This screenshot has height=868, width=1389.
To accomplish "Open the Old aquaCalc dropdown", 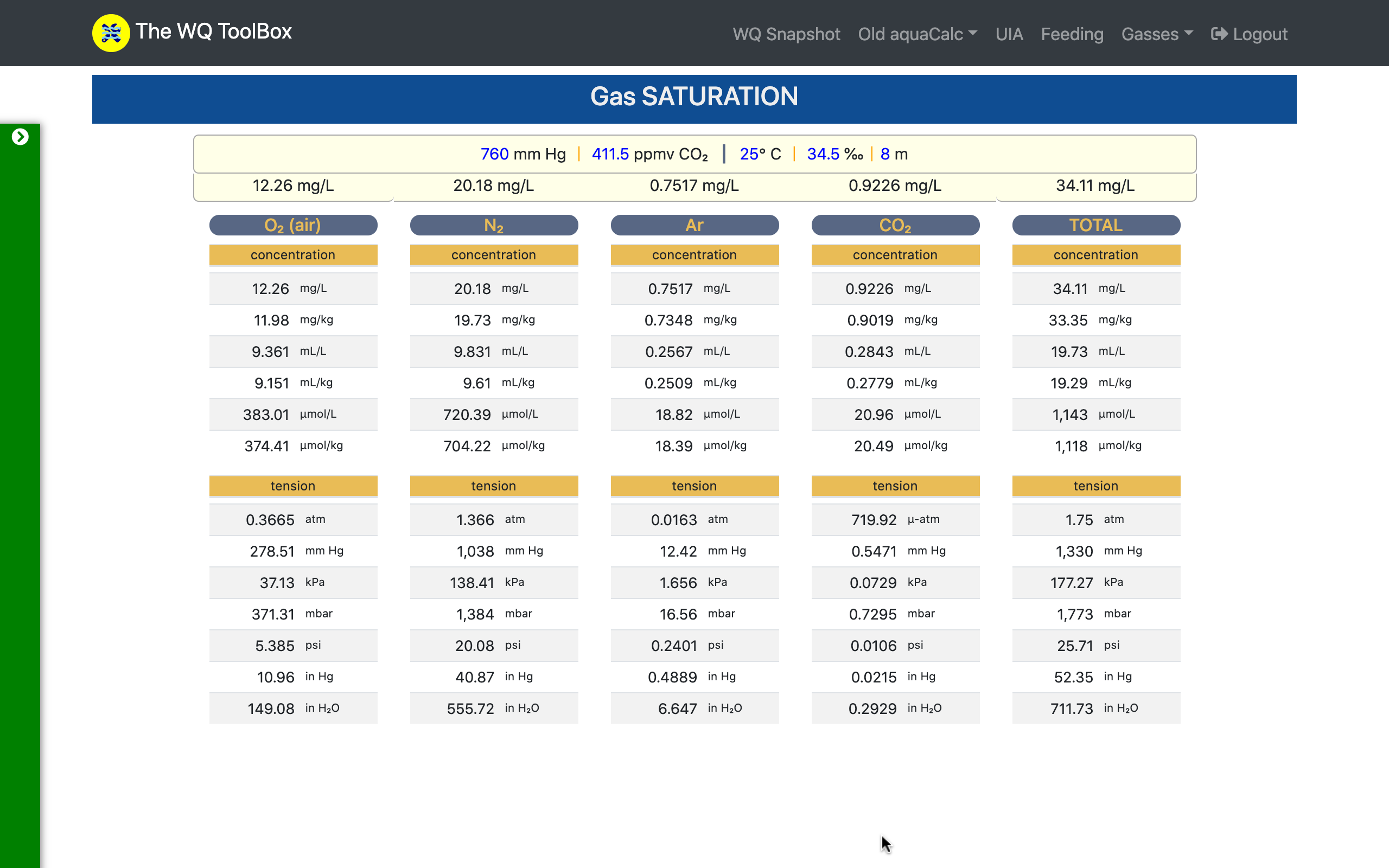I will click(916, 34).
